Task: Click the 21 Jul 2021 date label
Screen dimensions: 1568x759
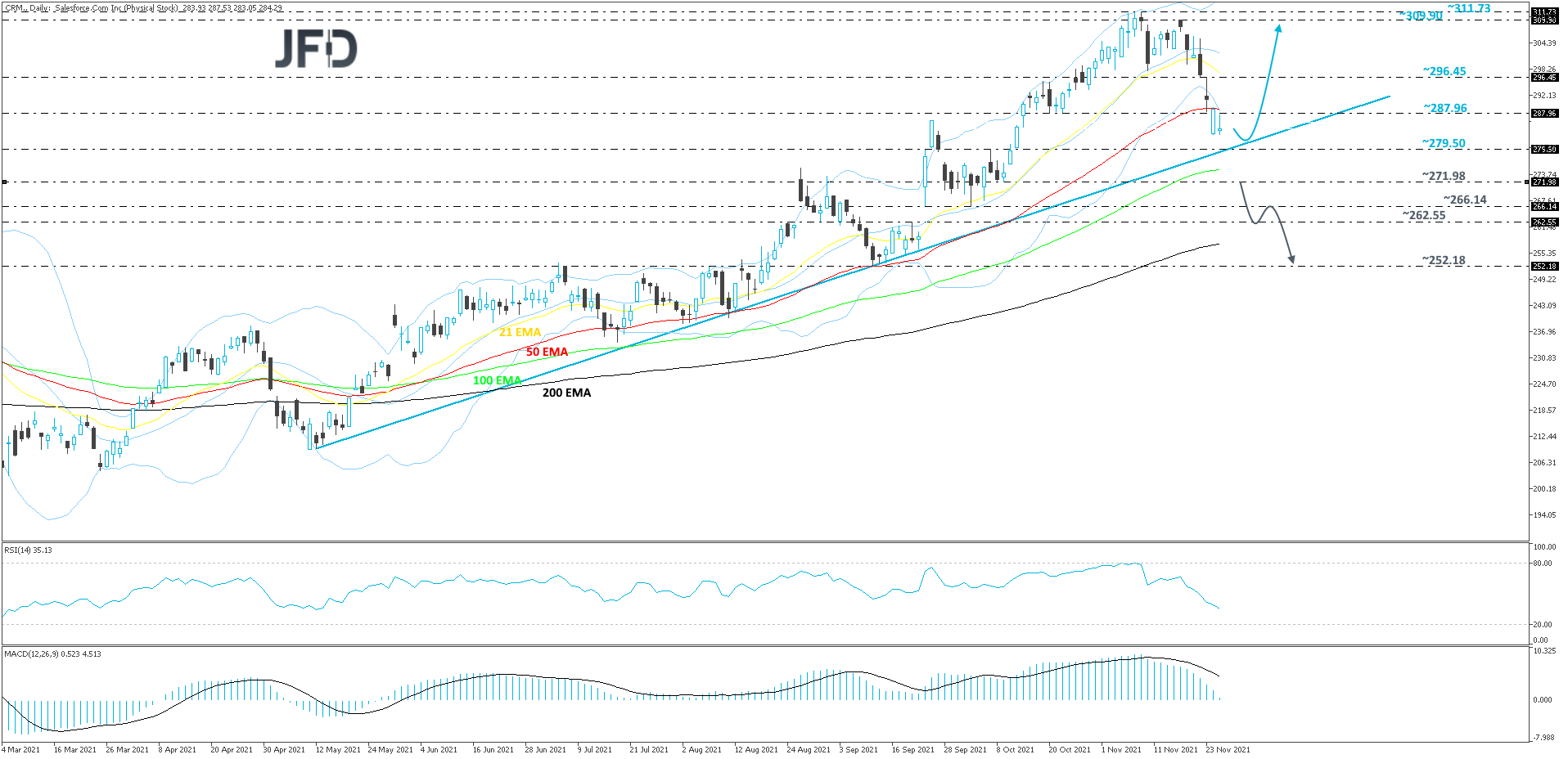Action: click(x=649, y=749)
